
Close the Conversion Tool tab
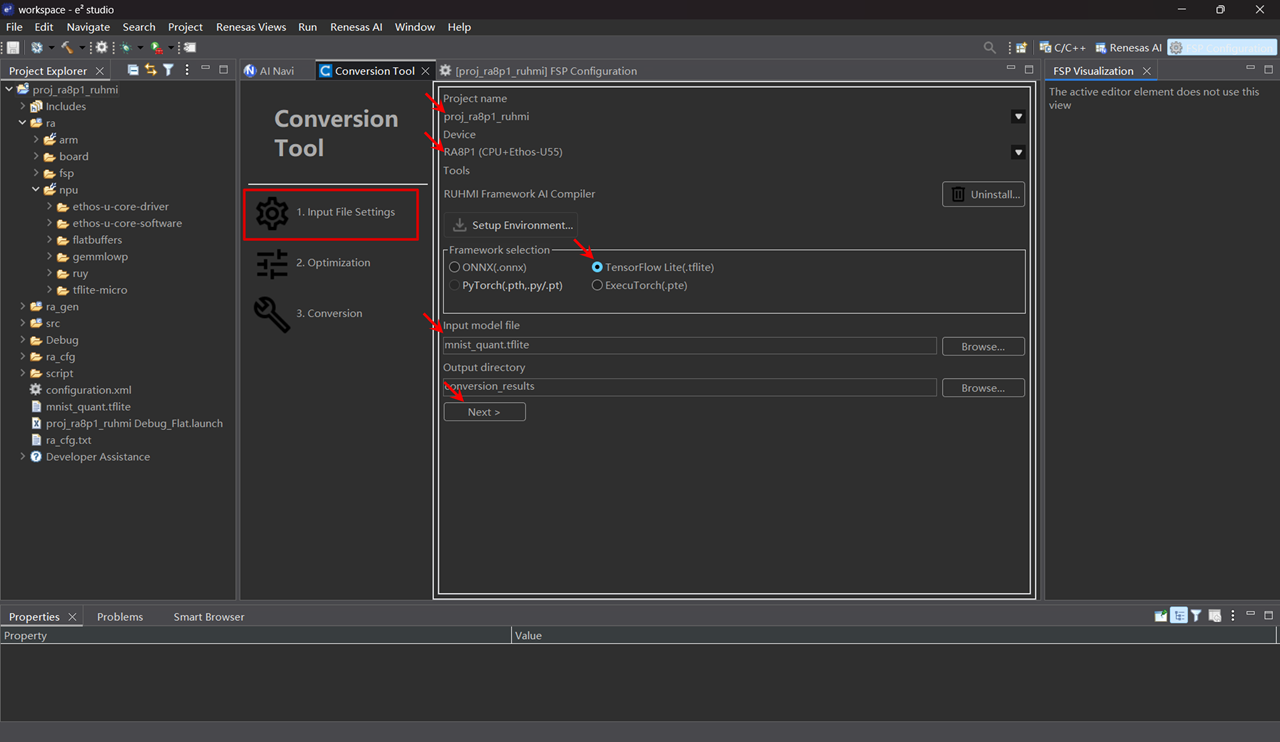point(425,71)
